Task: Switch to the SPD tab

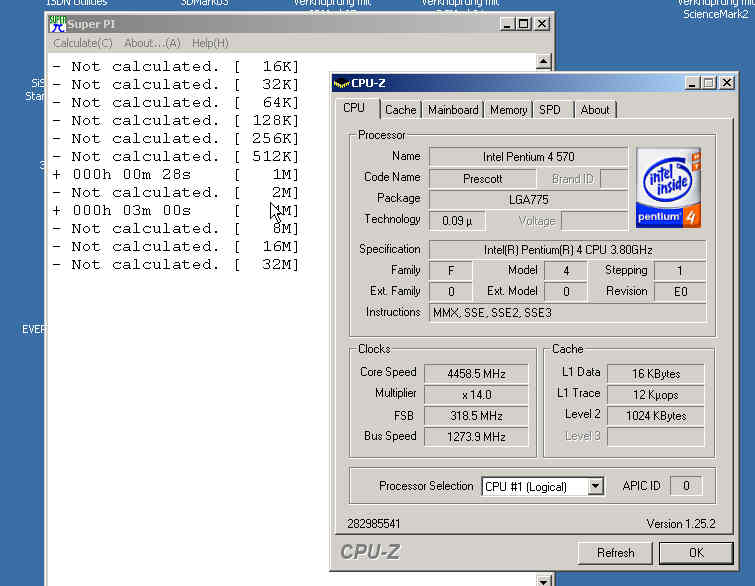Action: tap(550, 110)
